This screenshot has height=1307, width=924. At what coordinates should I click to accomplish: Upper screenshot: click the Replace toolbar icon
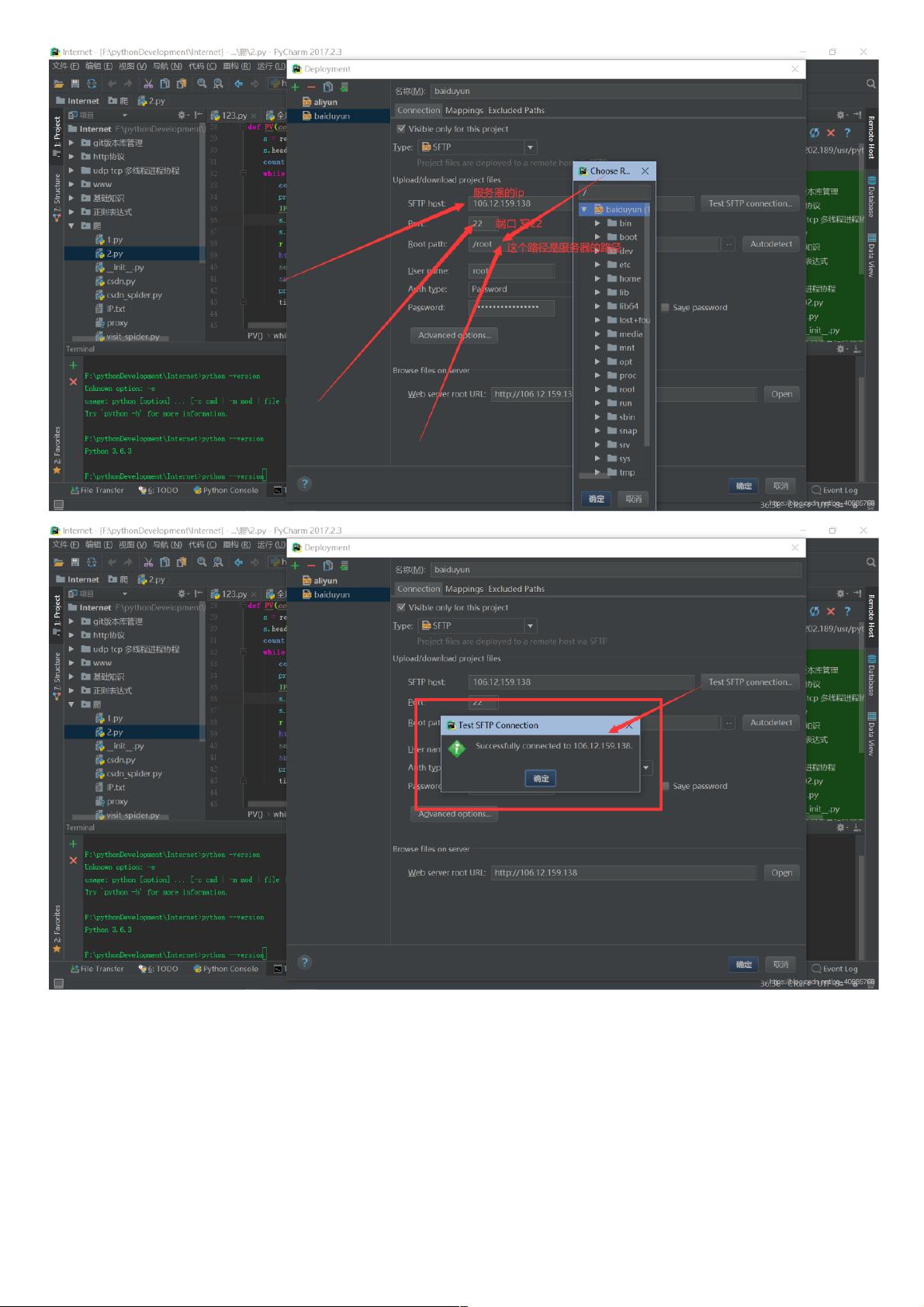218,84
